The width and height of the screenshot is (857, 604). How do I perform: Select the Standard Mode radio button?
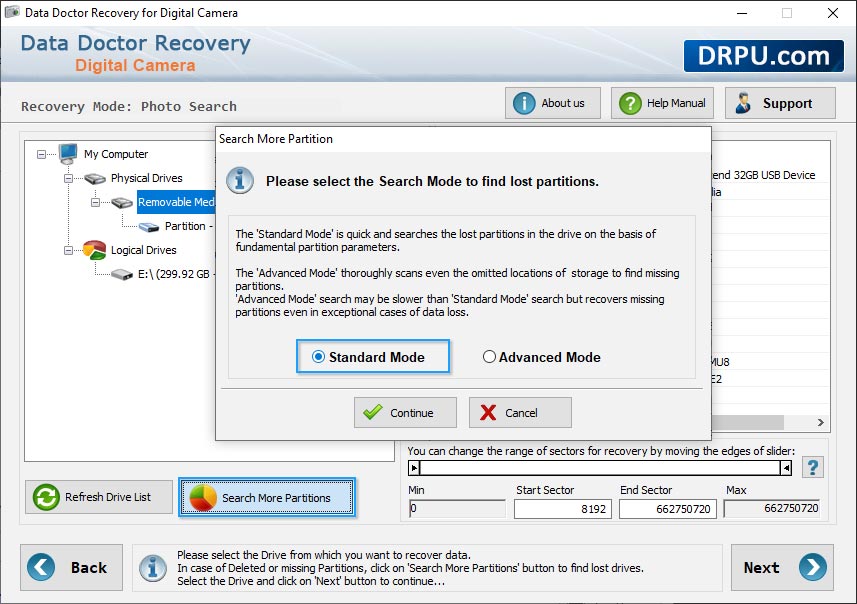(x=318, y=357)
